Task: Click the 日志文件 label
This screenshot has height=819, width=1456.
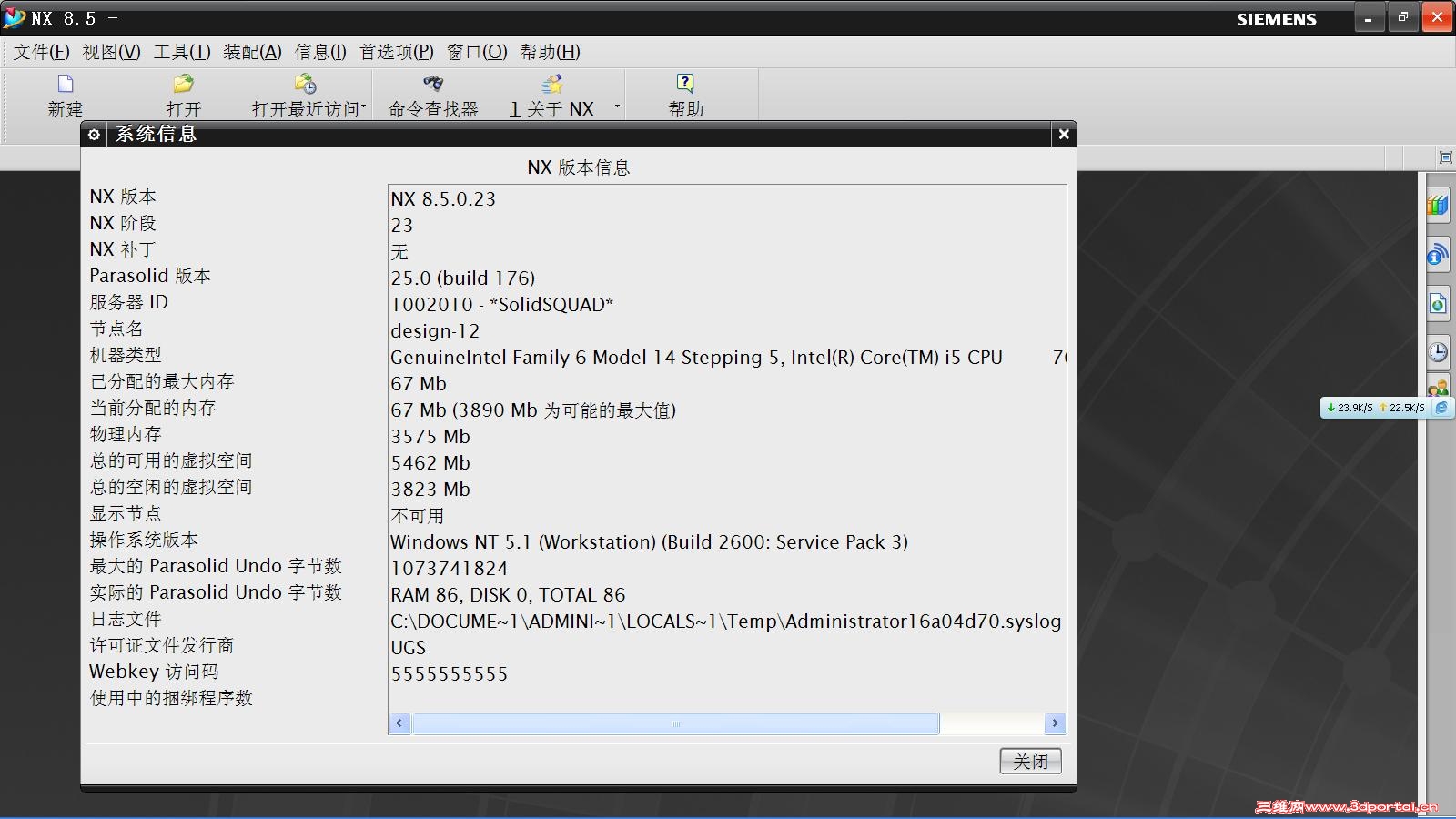Action: pyautogui.click(x=126, y=619)
